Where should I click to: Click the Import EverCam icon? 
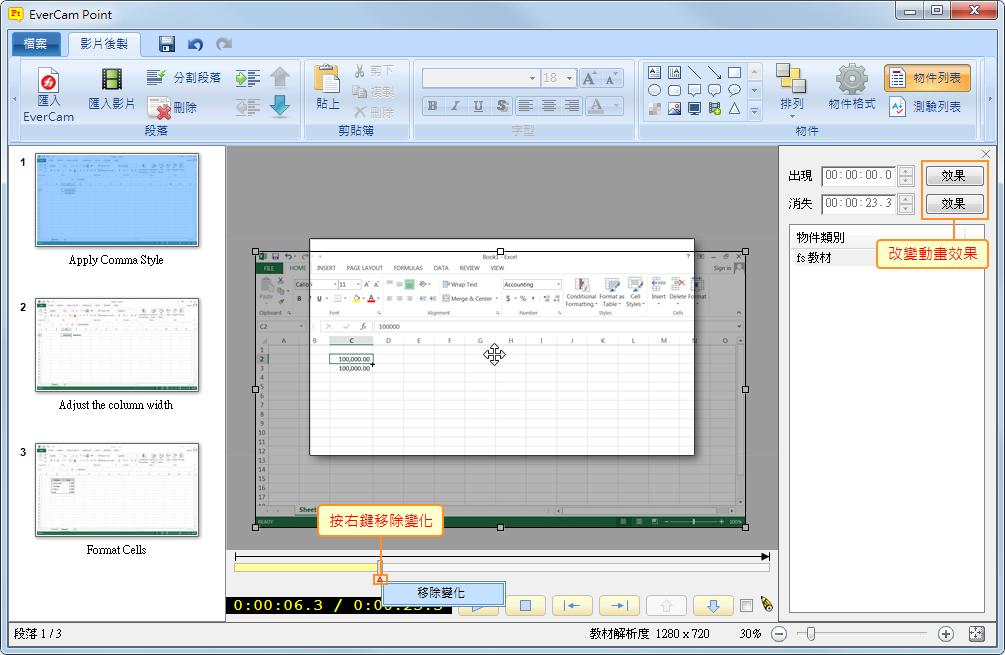coord(48,82)
